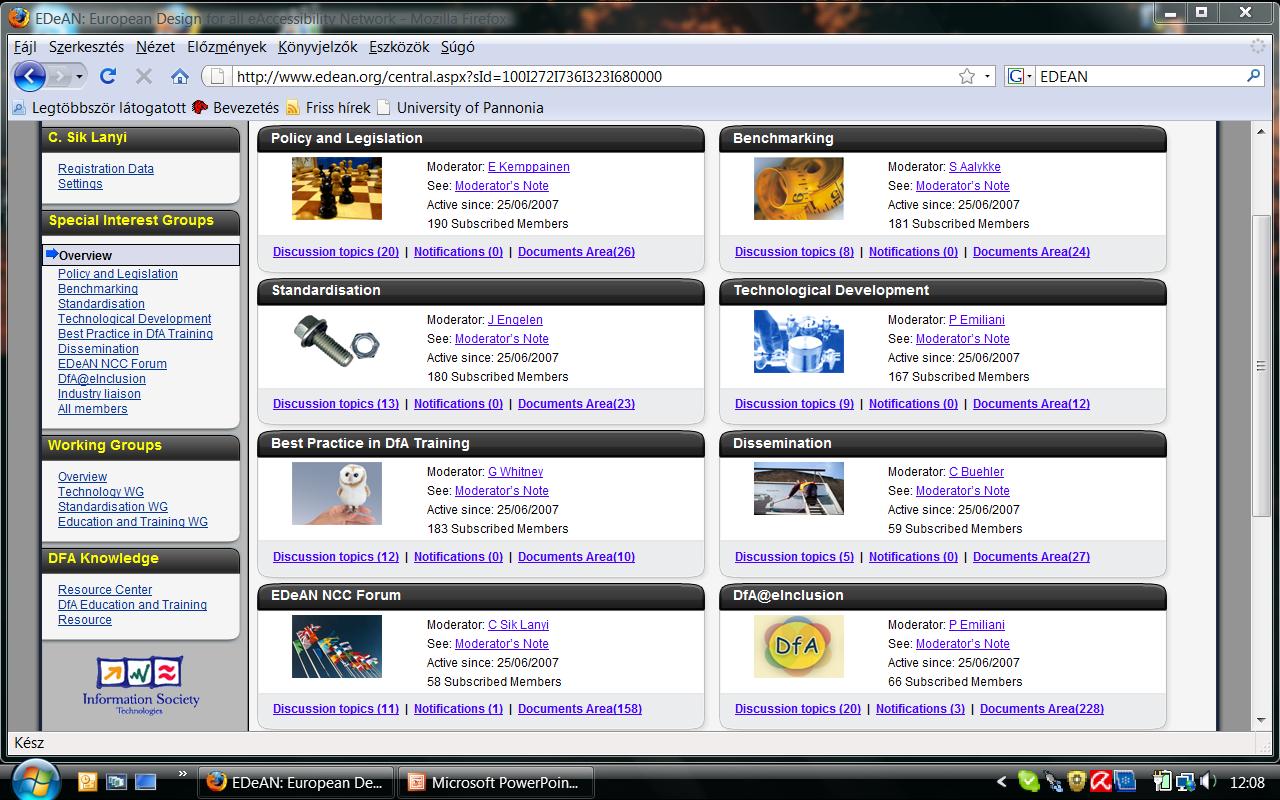This screenshot has width=1280, height=800.
Task: Open moderator E Kemppainen profile link
Action: (x=529, y=167)
